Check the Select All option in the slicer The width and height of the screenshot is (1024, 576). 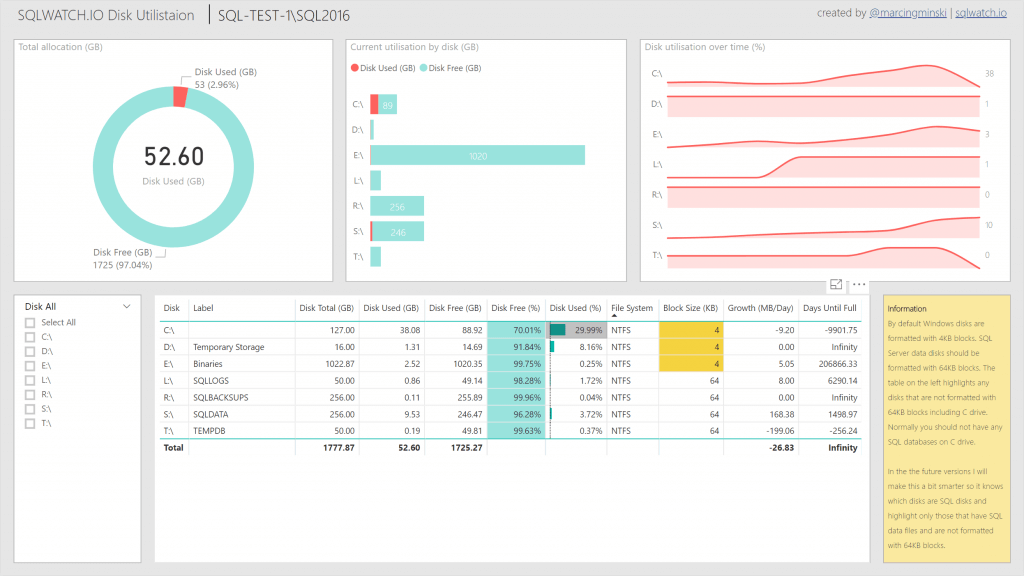coord(28,322)
